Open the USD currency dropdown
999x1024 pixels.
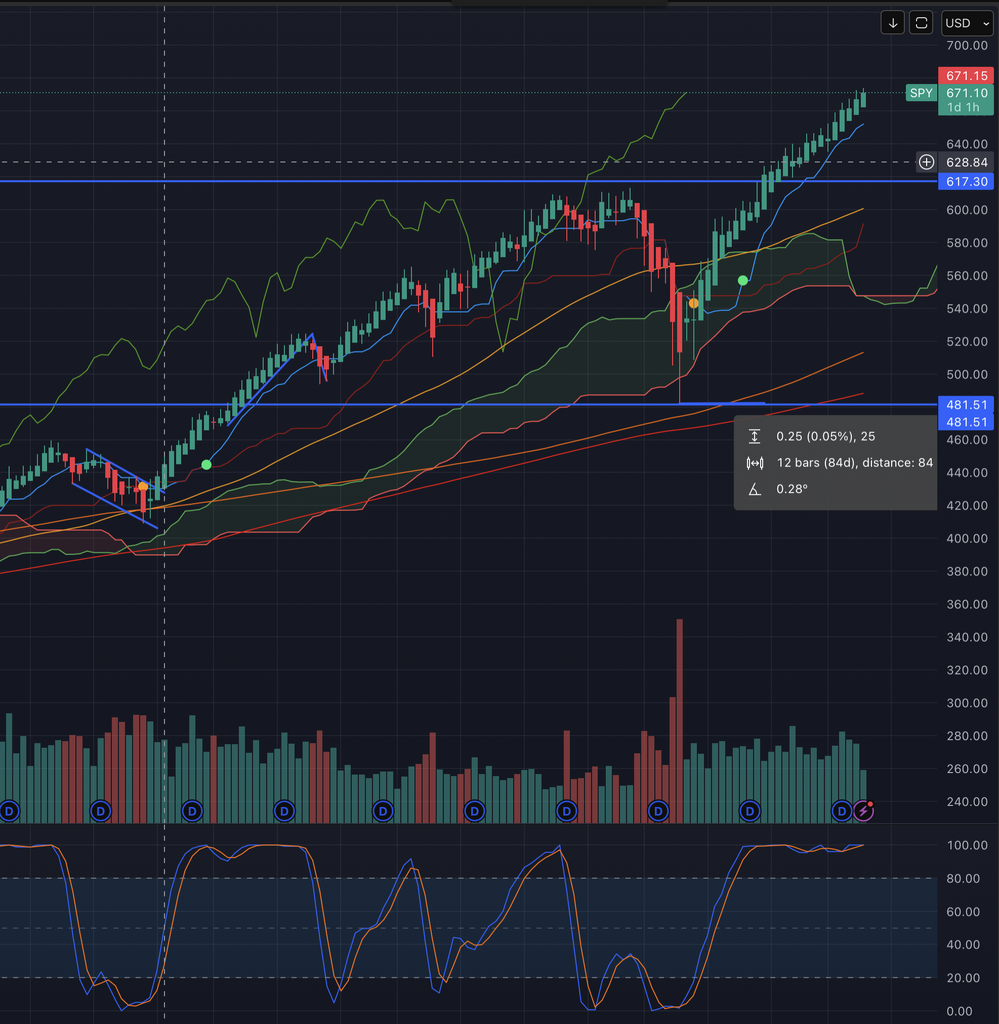coord(967,23)
